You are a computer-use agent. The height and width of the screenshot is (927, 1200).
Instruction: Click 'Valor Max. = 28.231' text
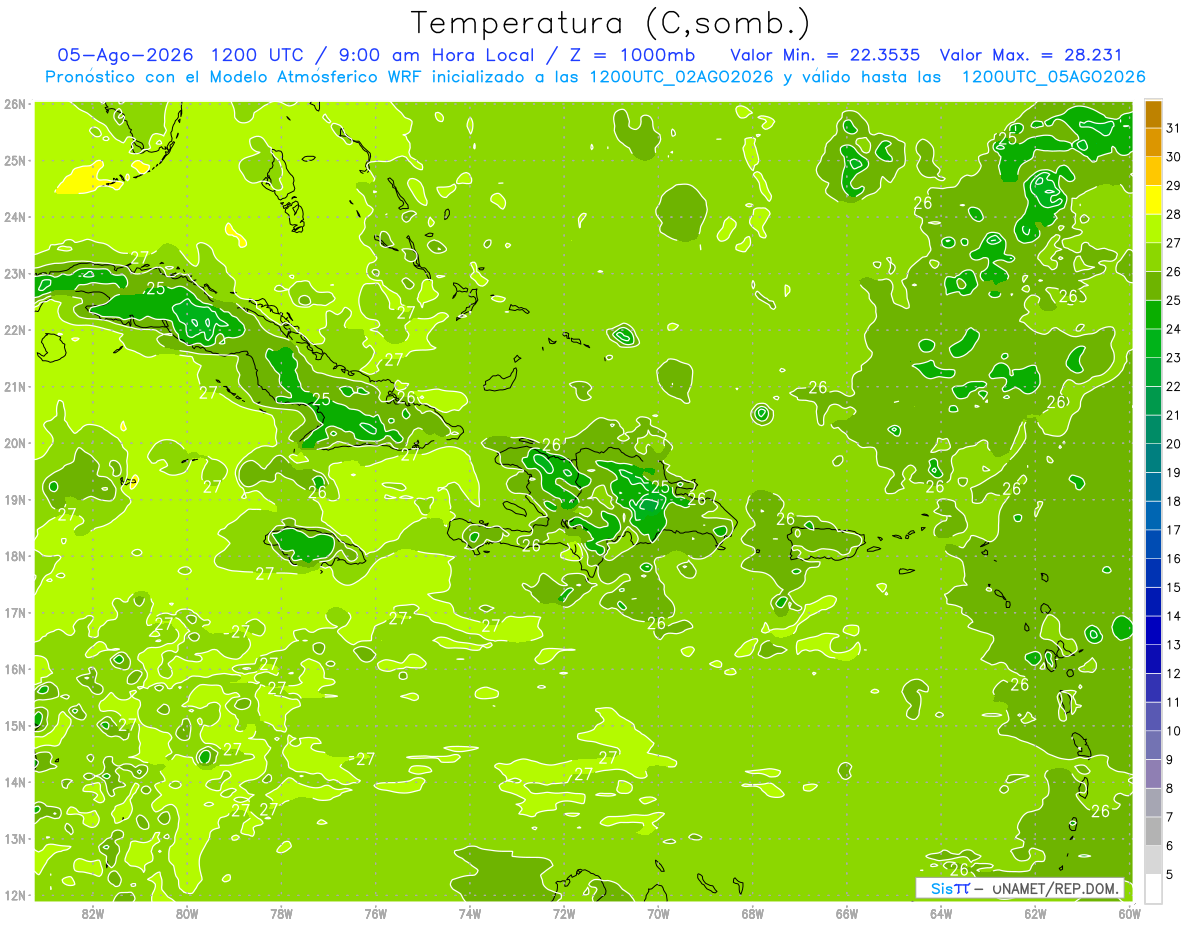(1031, 55)
